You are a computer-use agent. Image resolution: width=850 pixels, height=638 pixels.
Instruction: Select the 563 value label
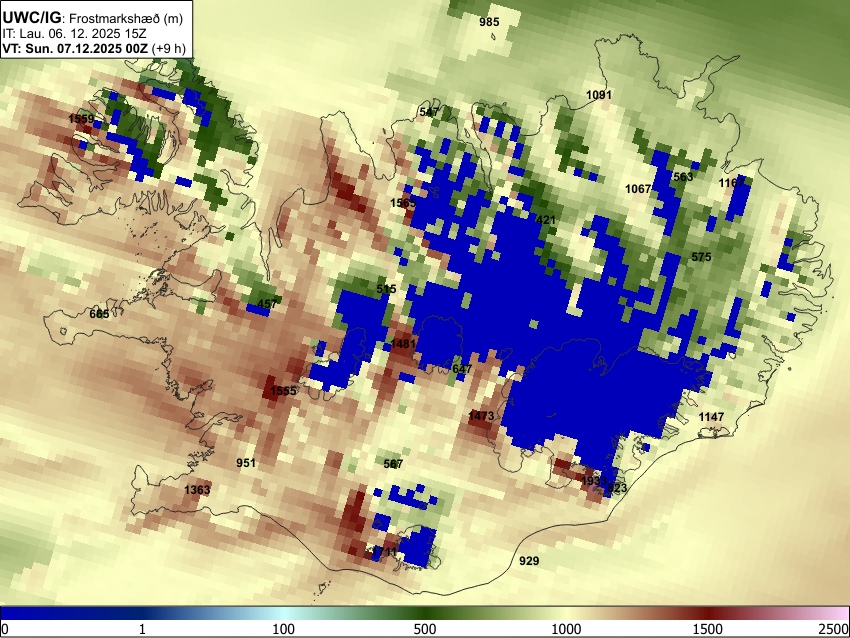[x=683, y=177]
